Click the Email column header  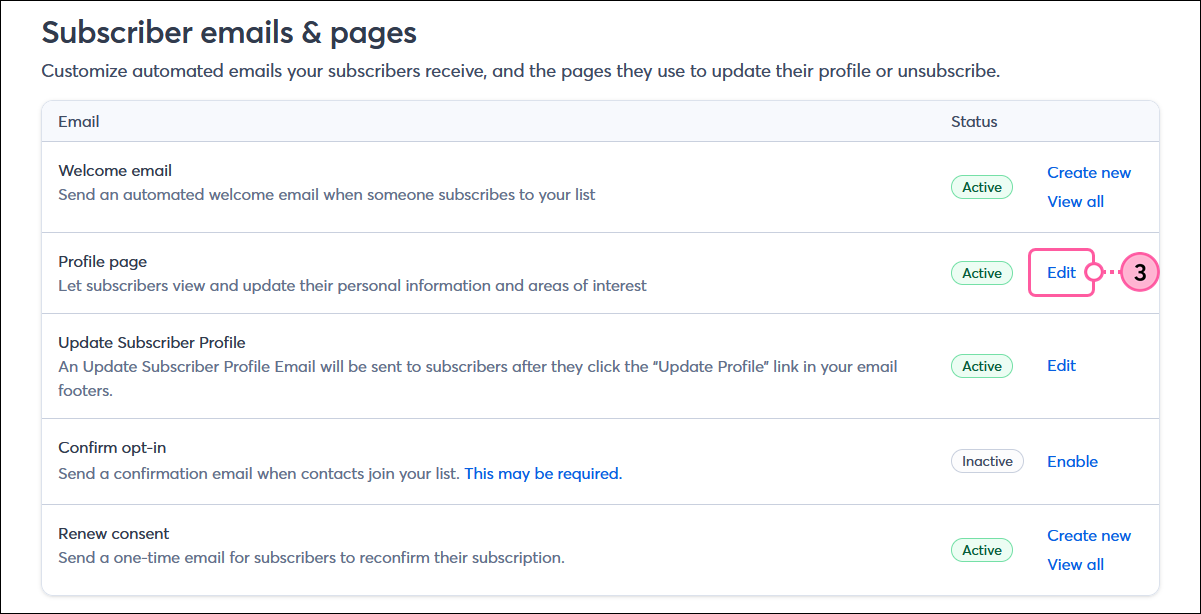(78, 121)
